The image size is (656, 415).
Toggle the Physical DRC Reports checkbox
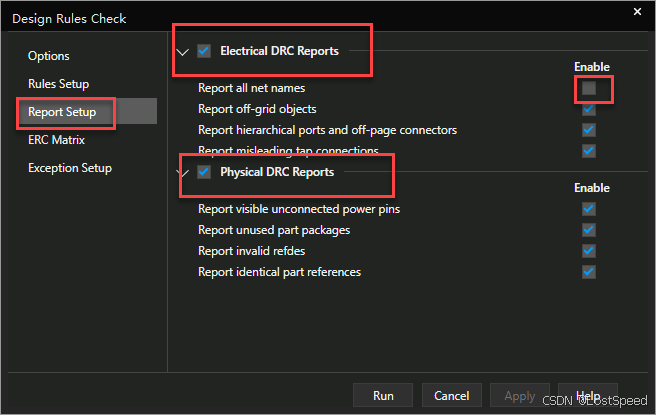coord(204,172)
